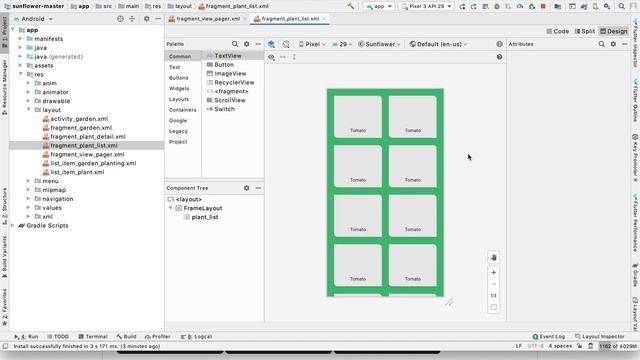
Task: Open the Layout Inspector
Action: [x=600, y=337]
